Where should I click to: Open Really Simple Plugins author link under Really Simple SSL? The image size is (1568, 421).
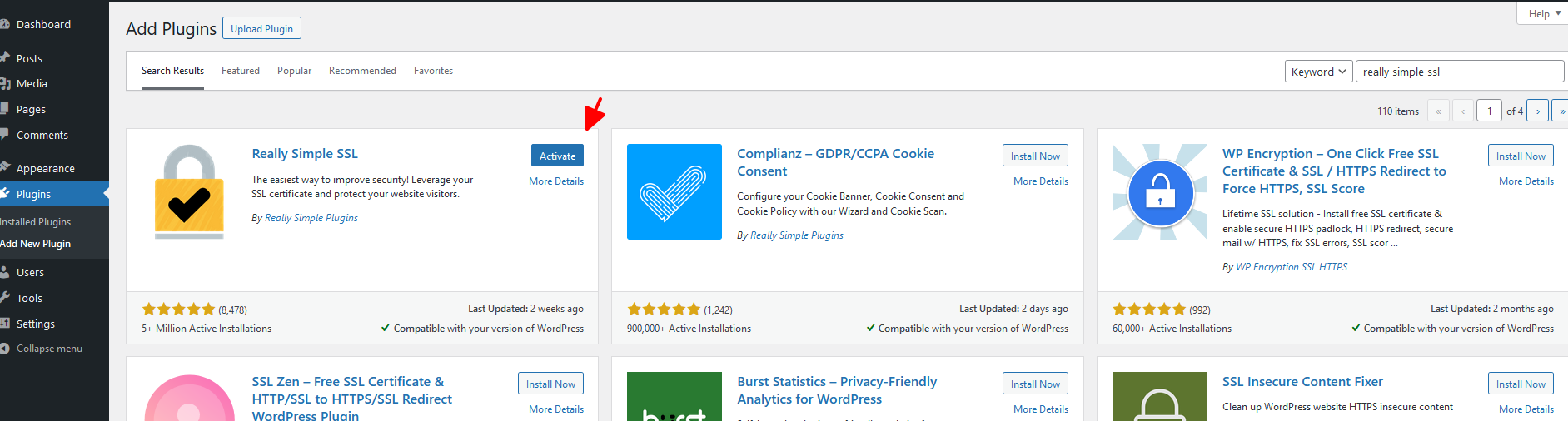point(311,218)
